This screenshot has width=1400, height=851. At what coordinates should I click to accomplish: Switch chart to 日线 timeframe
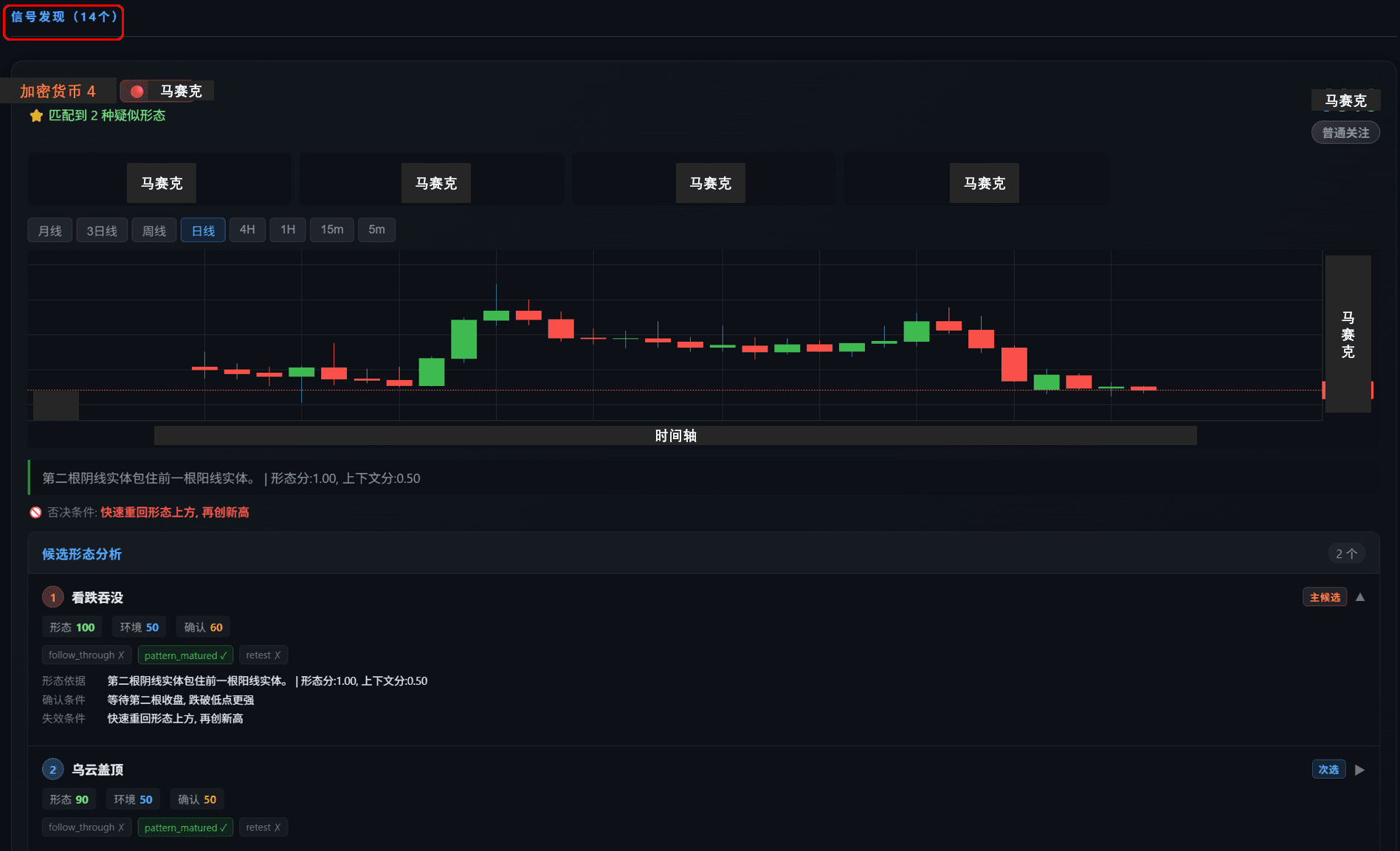coord(203,230)
